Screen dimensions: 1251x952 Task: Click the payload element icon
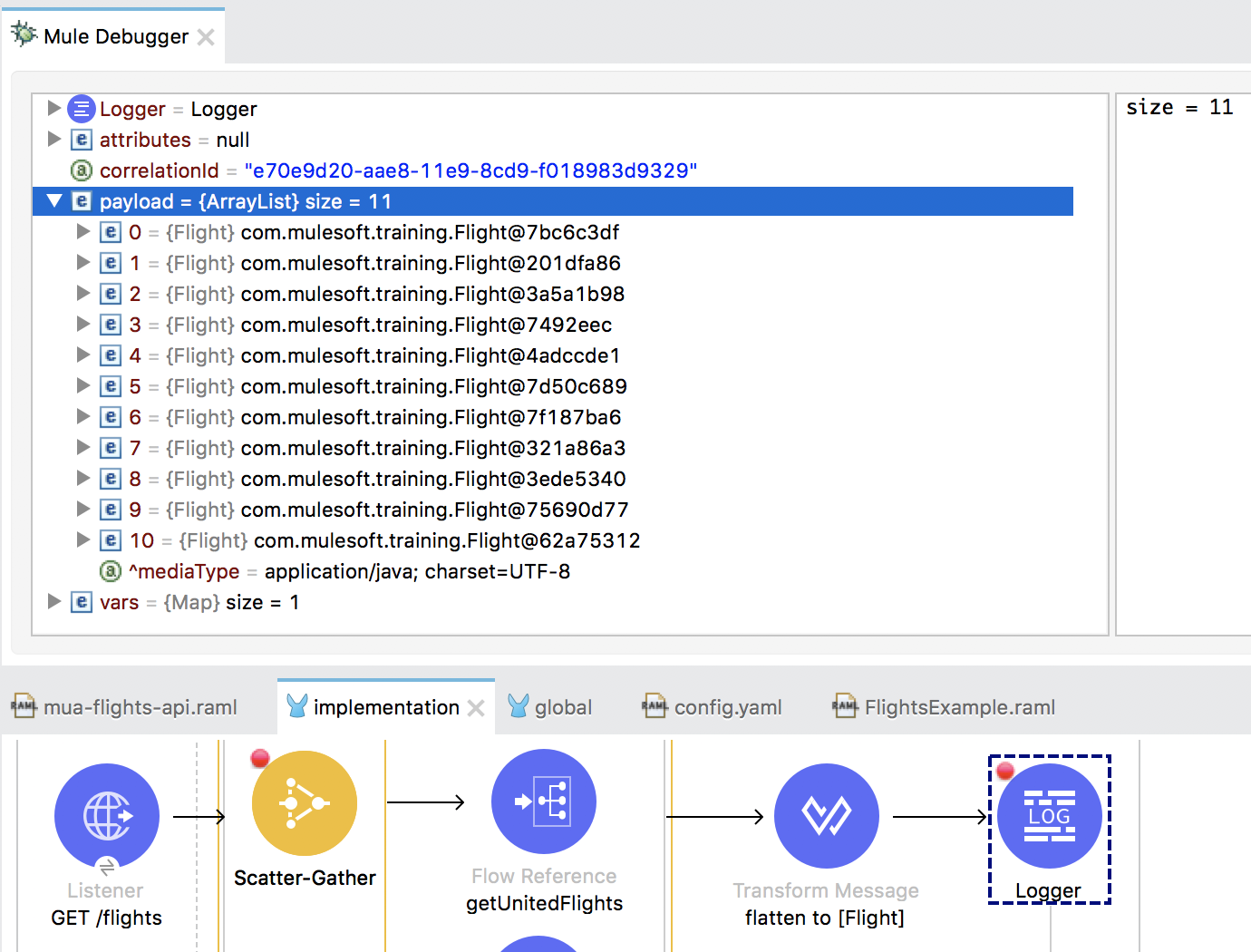[x=82, y=201]
